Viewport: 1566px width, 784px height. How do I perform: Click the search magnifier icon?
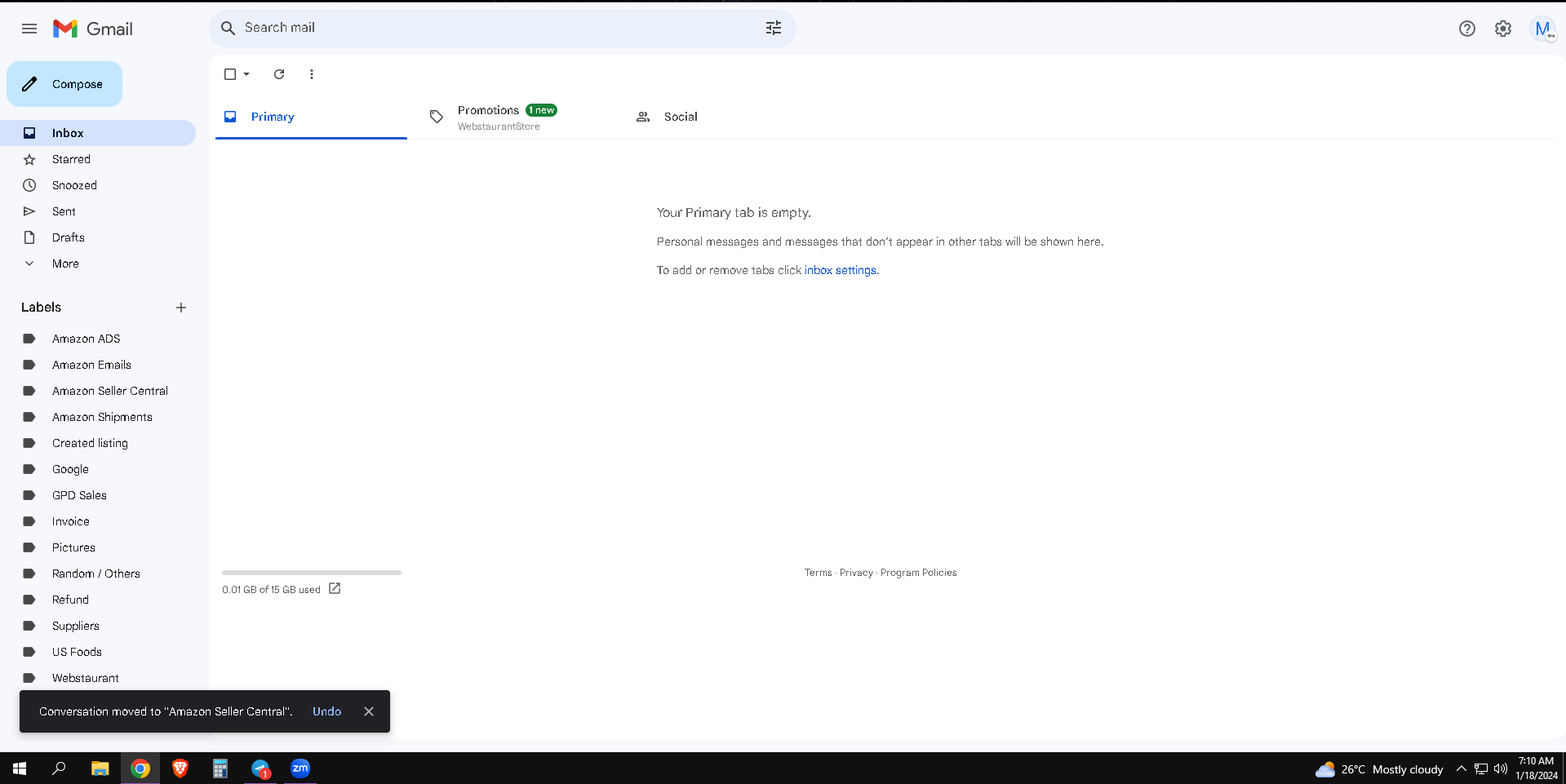228,28
